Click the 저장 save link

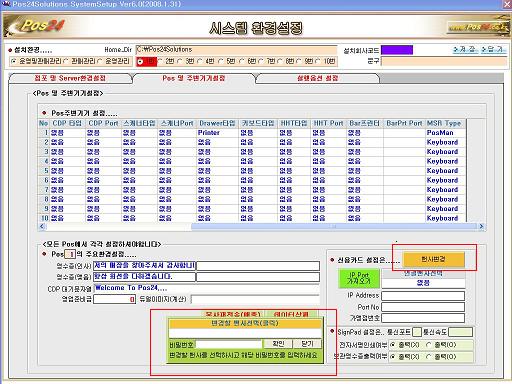(465, 49)
